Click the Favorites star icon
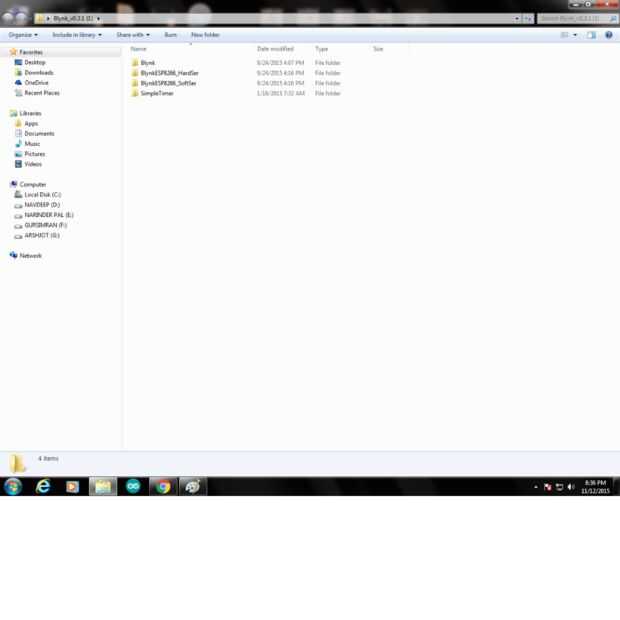 [x=13, y=52]
